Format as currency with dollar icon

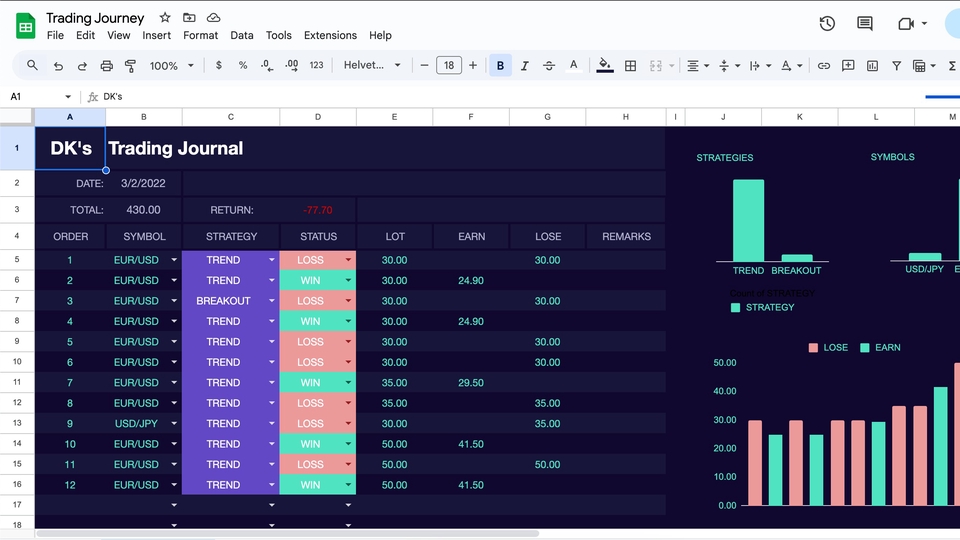click(x=219, y=65)
